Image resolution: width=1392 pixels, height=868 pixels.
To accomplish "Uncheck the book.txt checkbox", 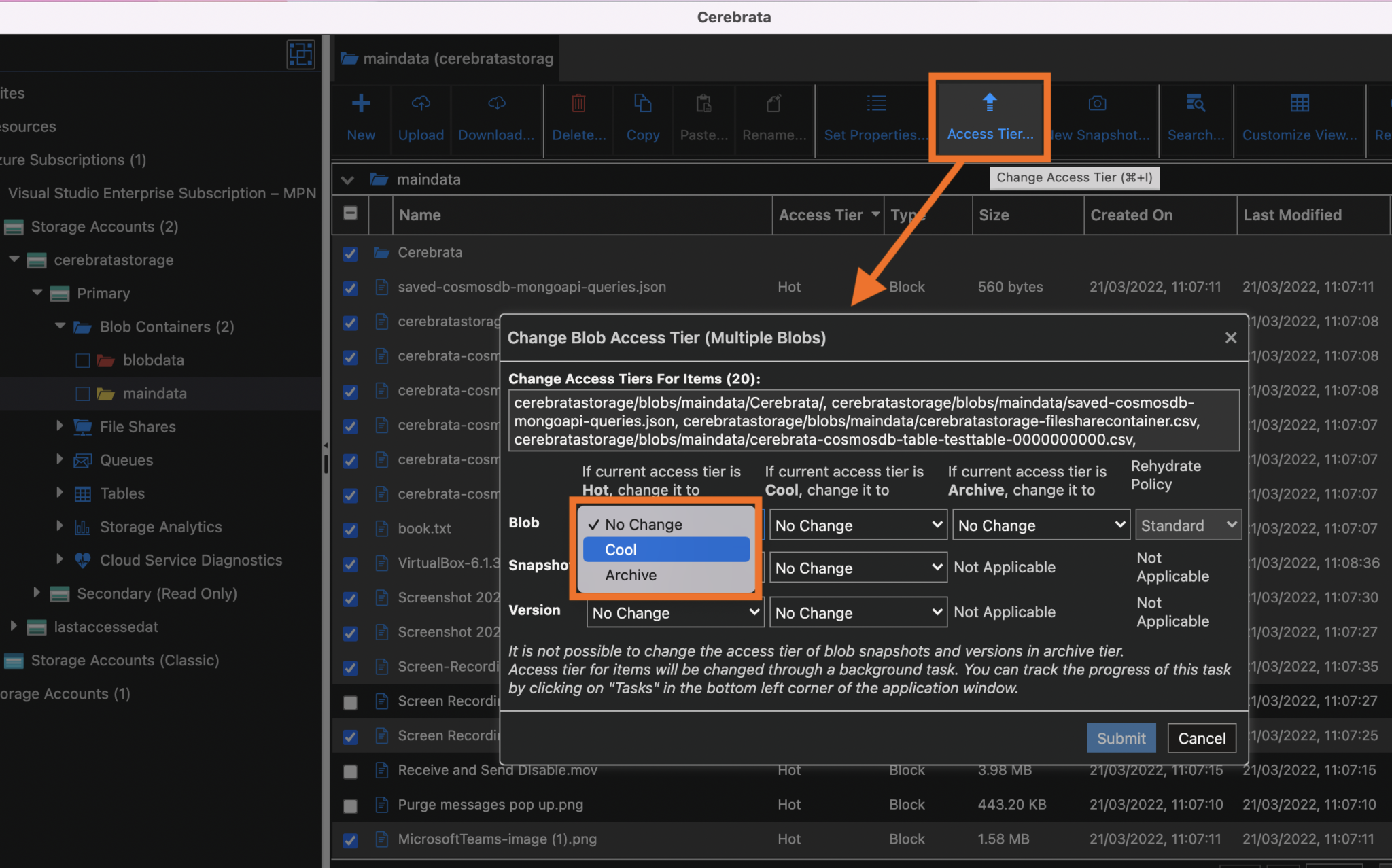I will tap(350, 530).
